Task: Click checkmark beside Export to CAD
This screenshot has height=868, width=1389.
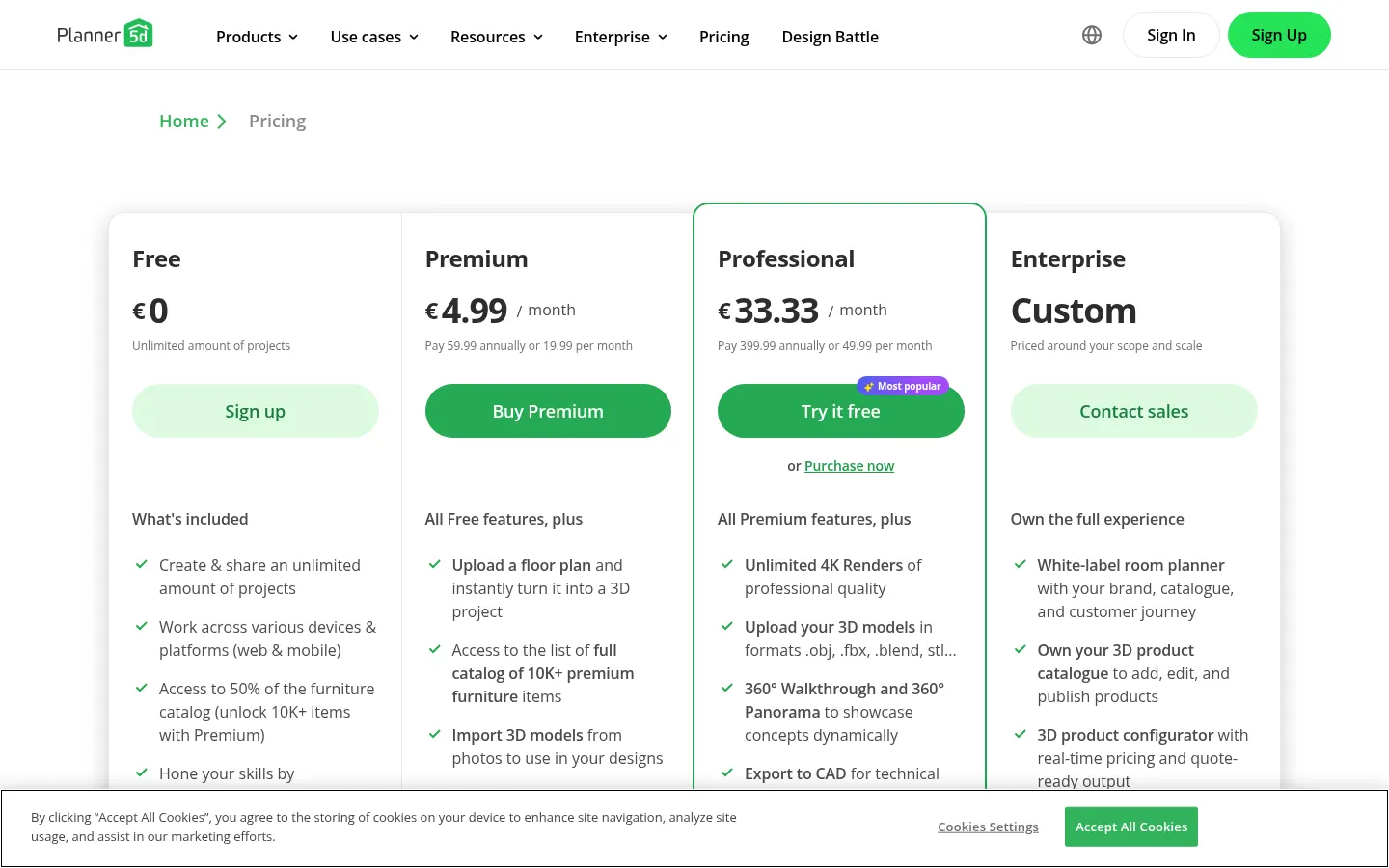Action: click(x=727, y=773)
